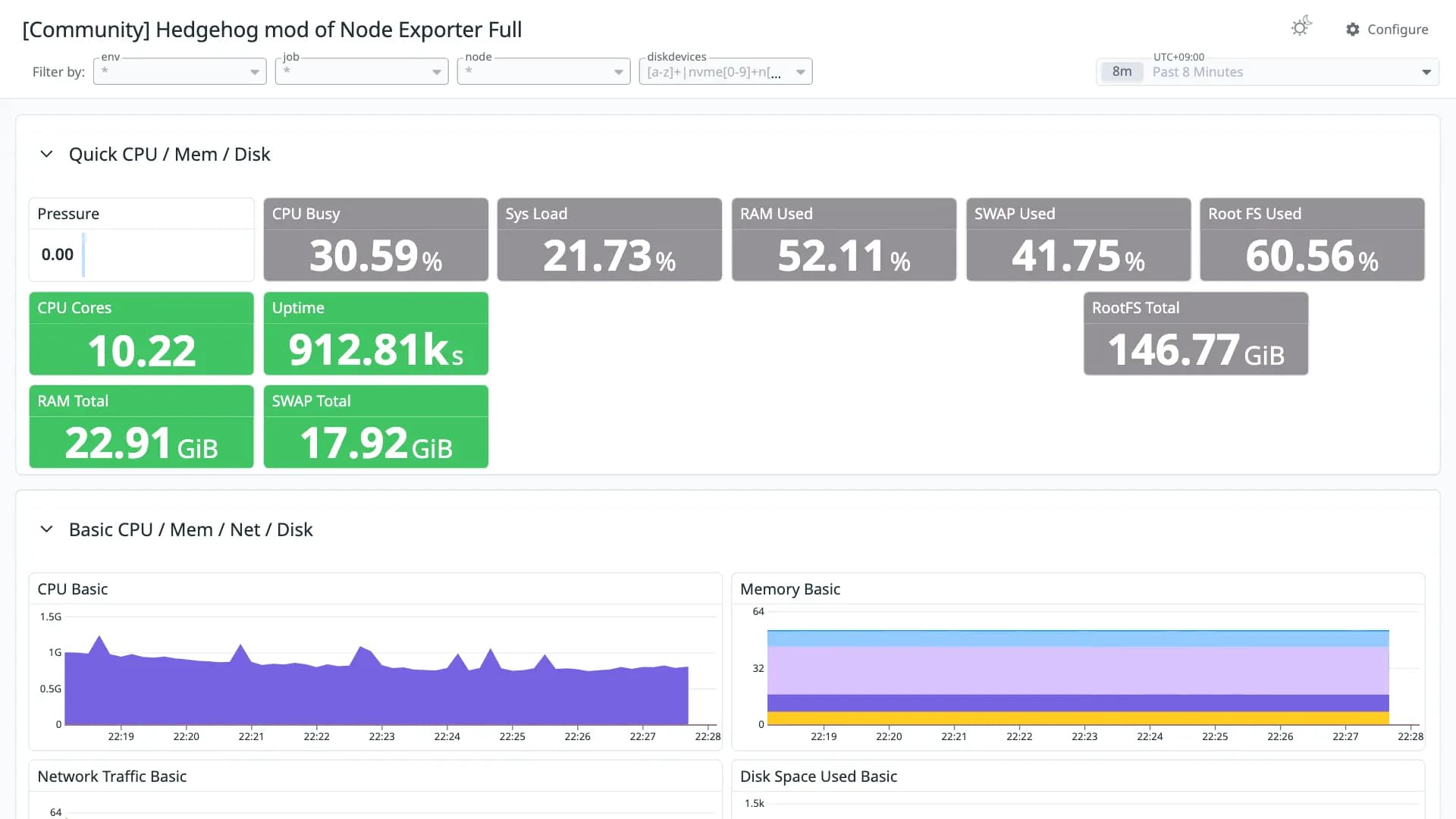Viewport: 1456px width, 819px height.
Task: Click the Root FS Used 60.56% value
Action: pyautogui.click(x=1312, y=256)
